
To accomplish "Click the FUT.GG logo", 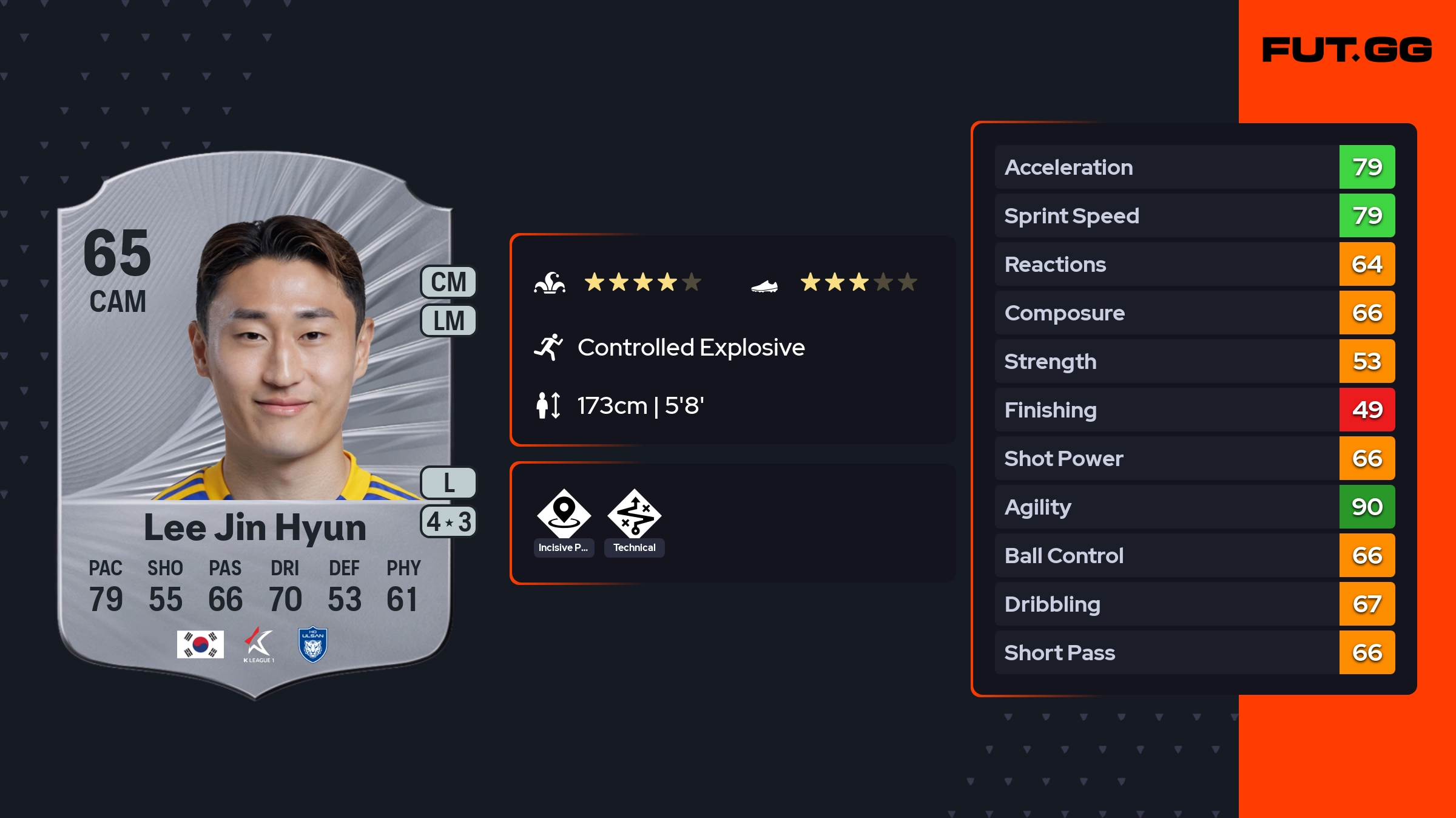I will pos(1347,50).
